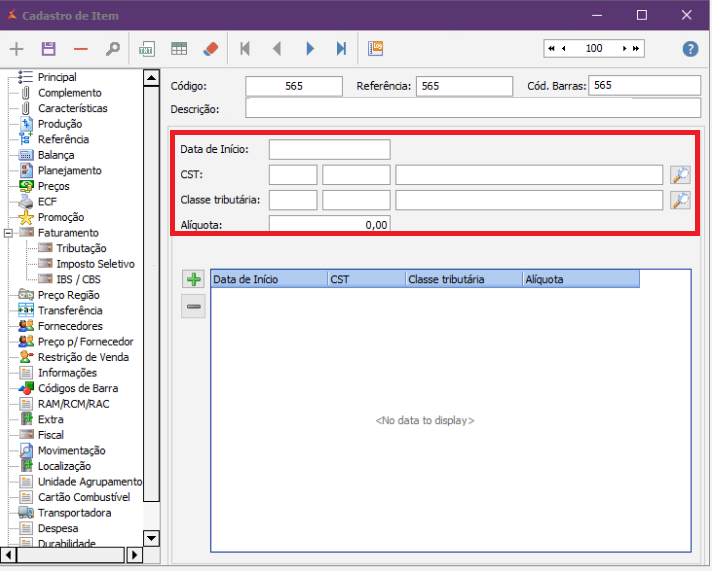The width and height of the screenshot is (712, 571).
Task: Open Produção section
Action: pos(60,124)
